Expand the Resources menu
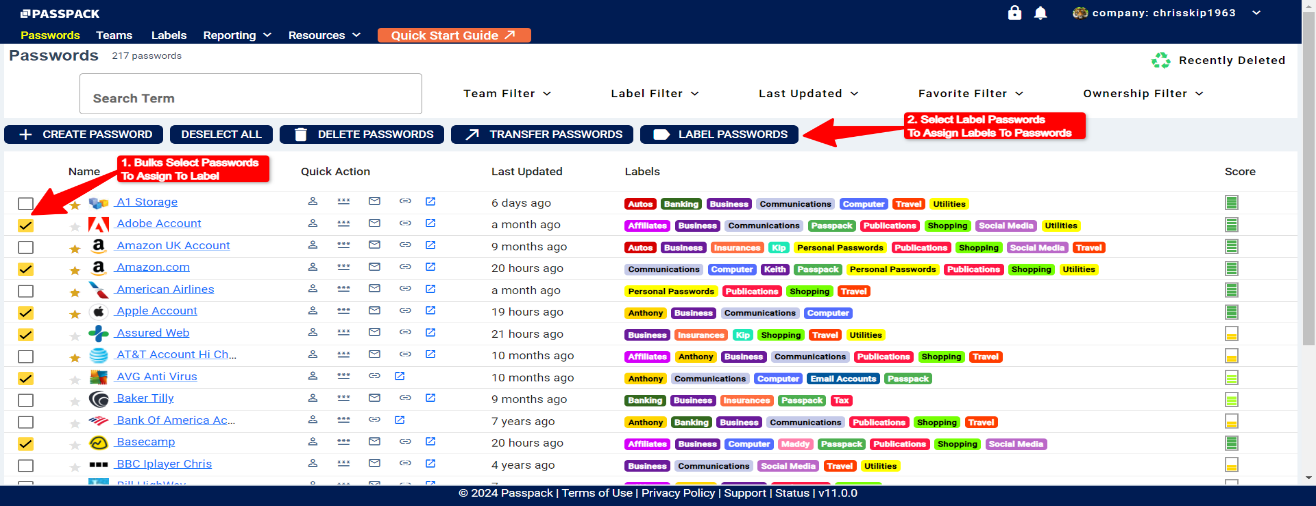The height and width of the screenshot is (506, 1316). coord(324,35)
